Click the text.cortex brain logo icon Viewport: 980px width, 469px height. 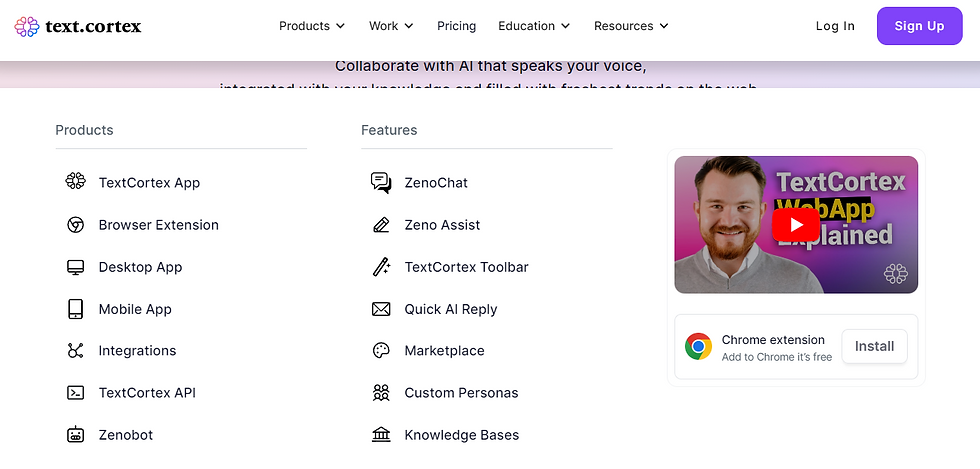27,26
